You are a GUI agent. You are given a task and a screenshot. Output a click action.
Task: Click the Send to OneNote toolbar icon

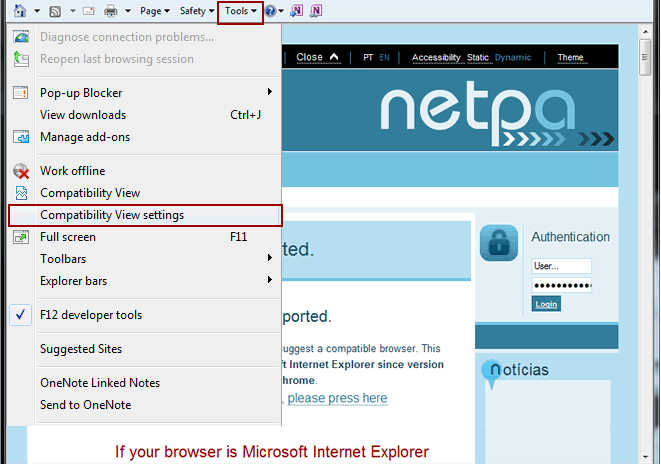[x=296, y=11]
